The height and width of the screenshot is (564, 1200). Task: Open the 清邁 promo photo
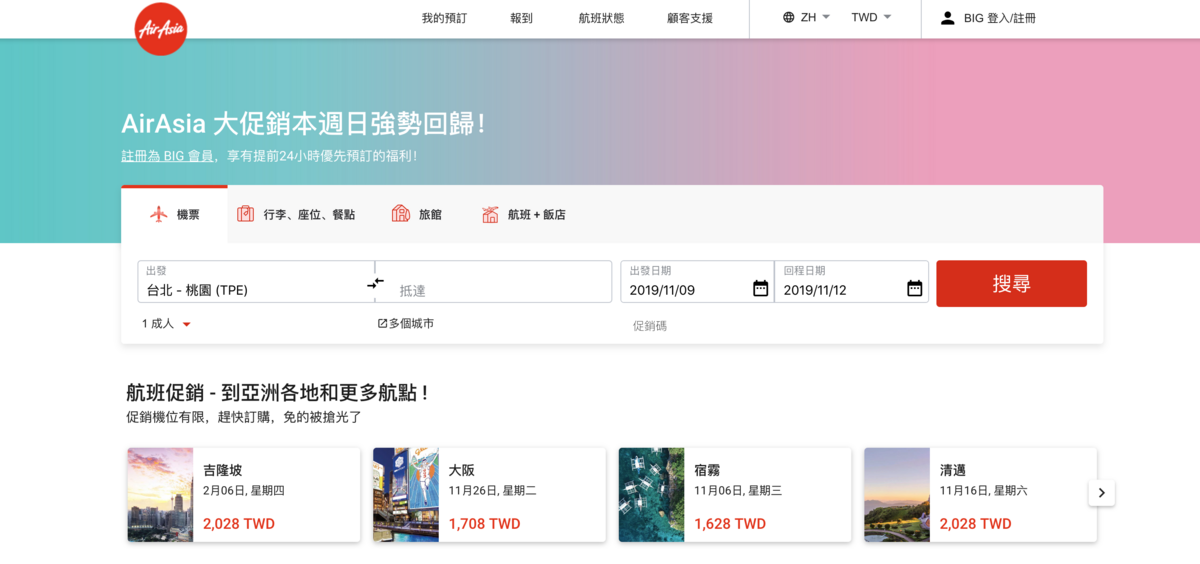tap(897, 495)
